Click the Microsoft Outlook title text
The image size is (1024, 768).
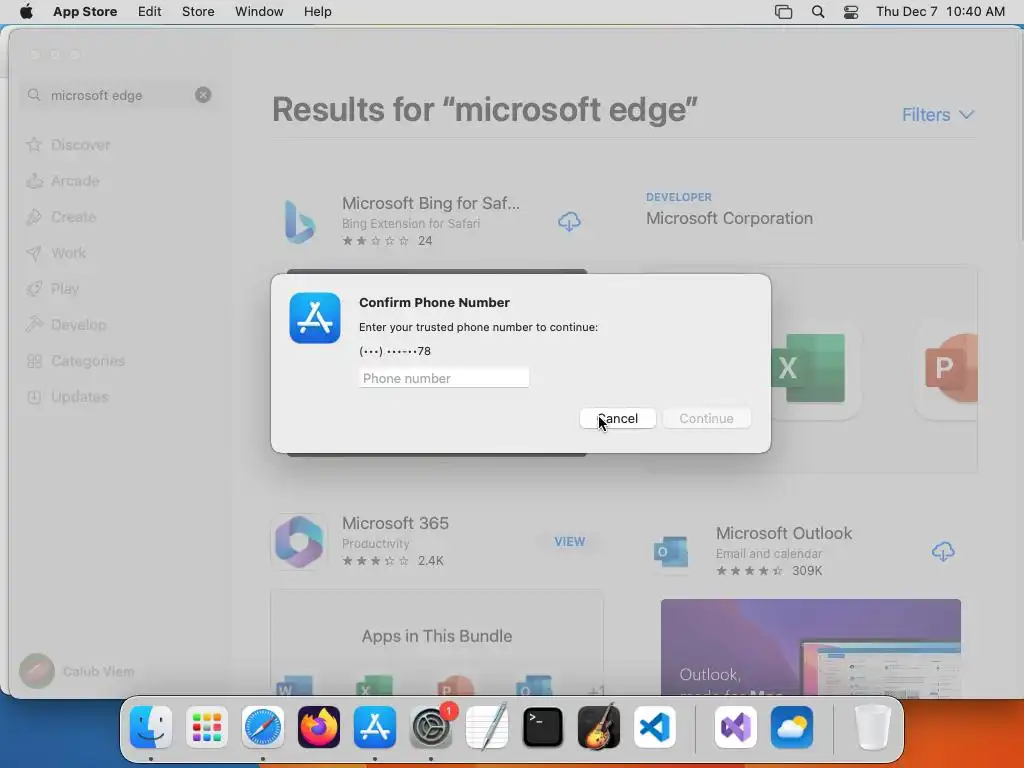(784, 533)
